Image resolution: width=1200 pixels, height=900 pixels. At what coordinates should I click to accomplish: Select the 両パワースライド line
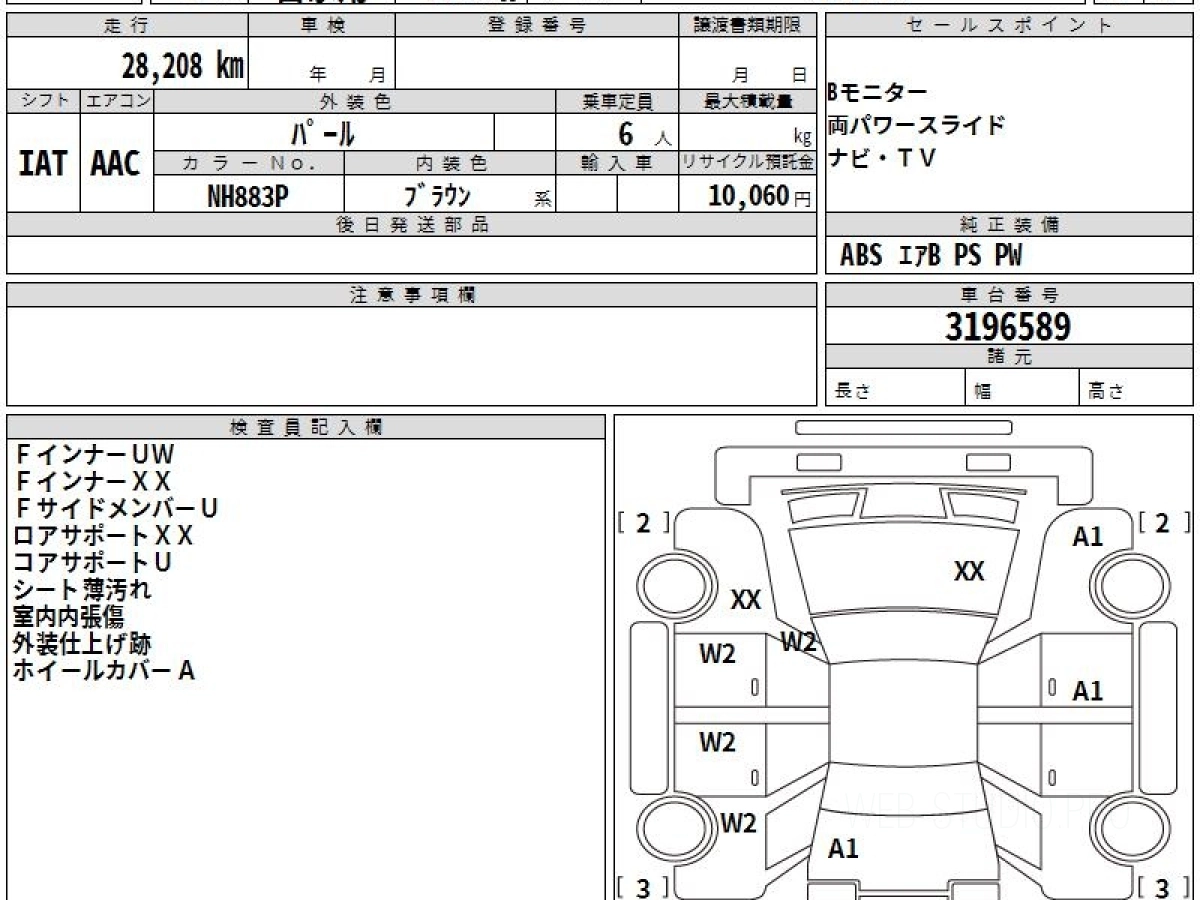tap(916, 125)
